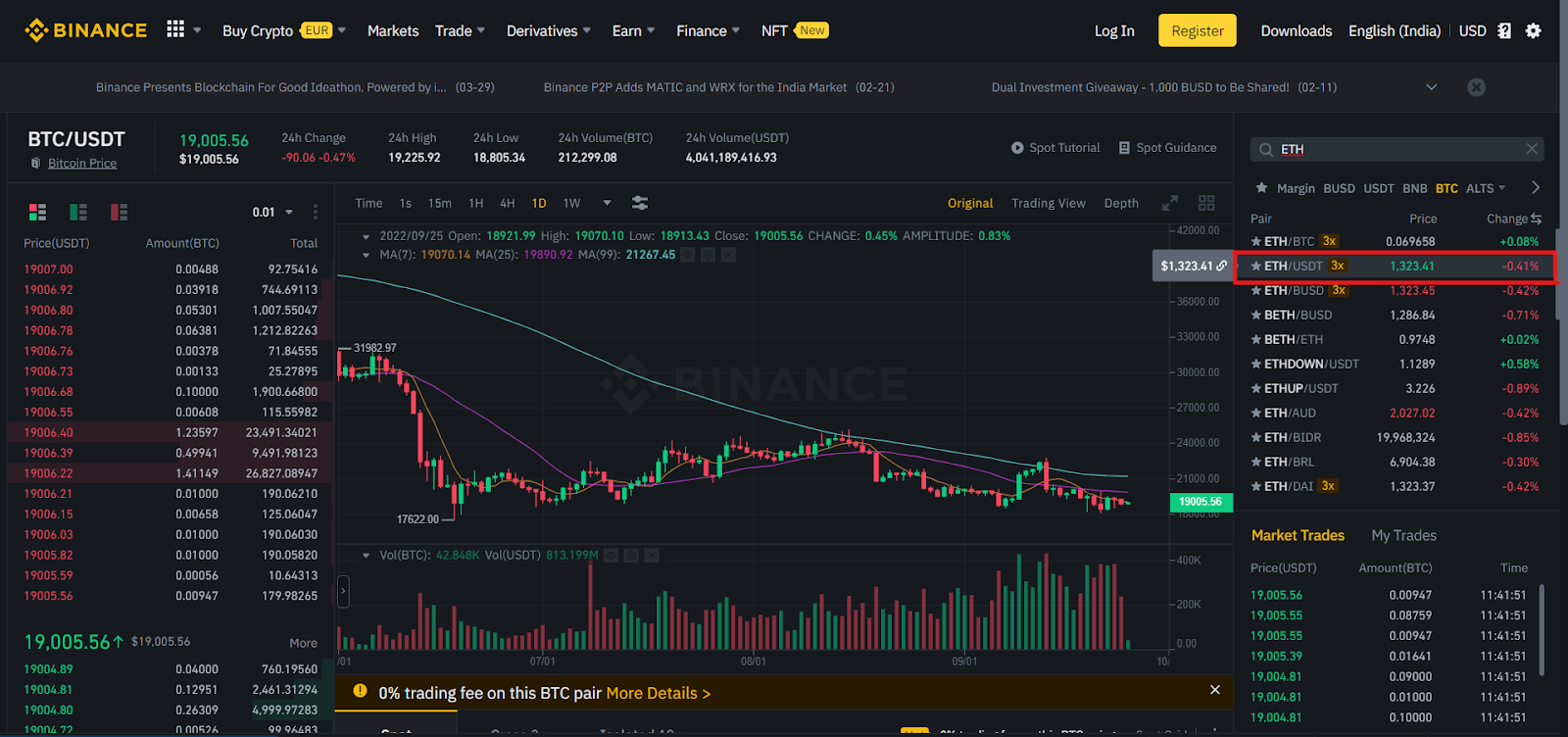This screenshot has width=1568, height=737.
Task: Switch Change column to volume via arrows icon
Action: click(1536, 219)
